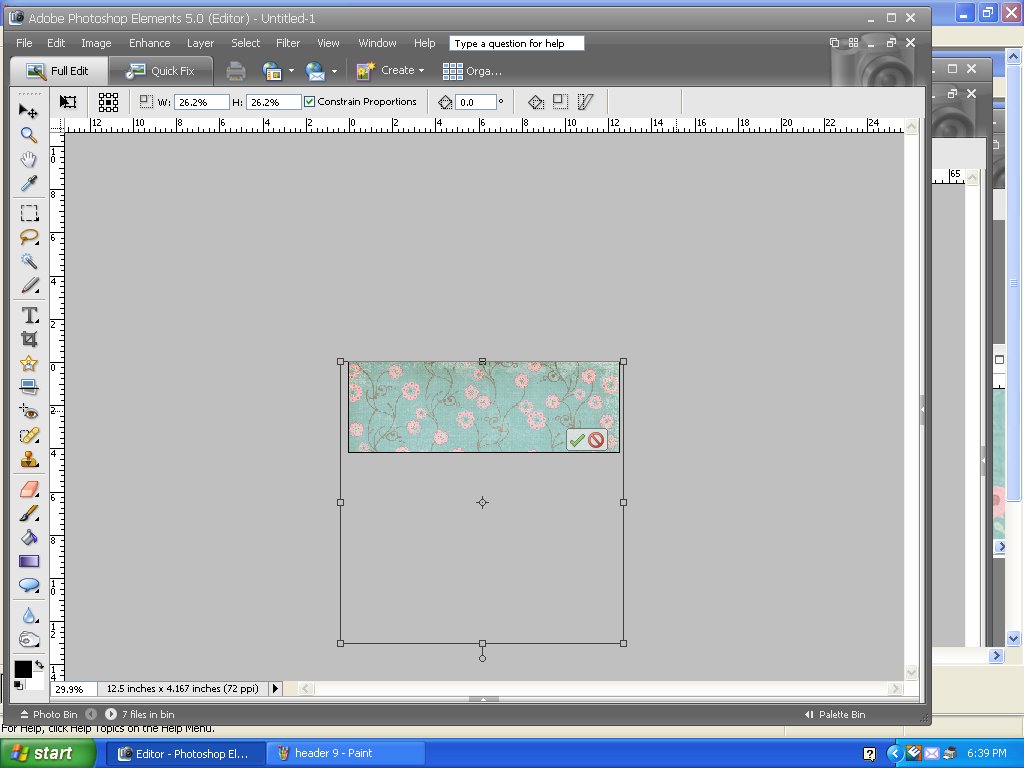Click Editor - Photoshop Elements taskbar item

[x=185, y=754]
